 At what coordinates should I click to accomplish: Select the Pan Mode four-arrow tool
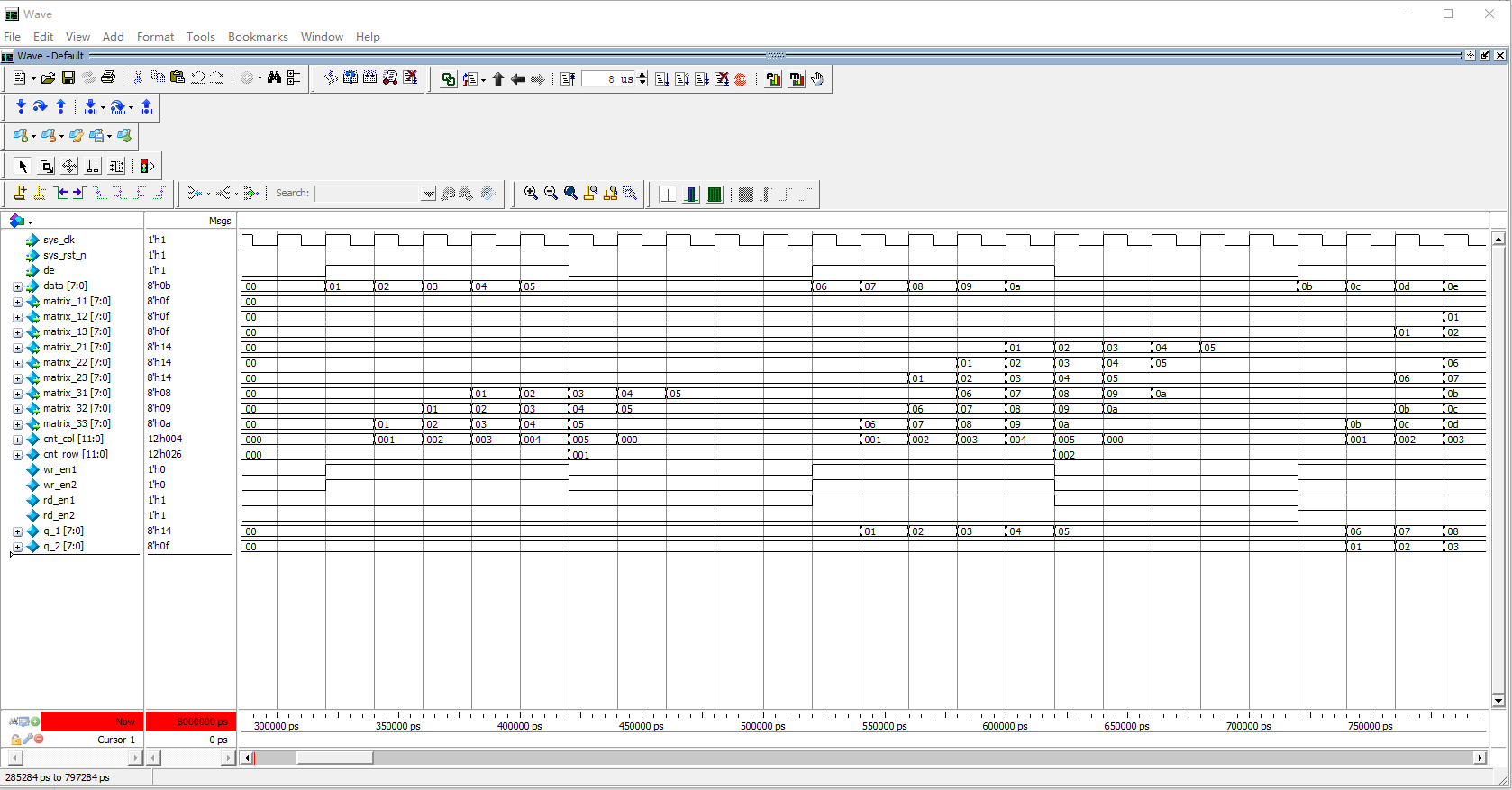69,166
